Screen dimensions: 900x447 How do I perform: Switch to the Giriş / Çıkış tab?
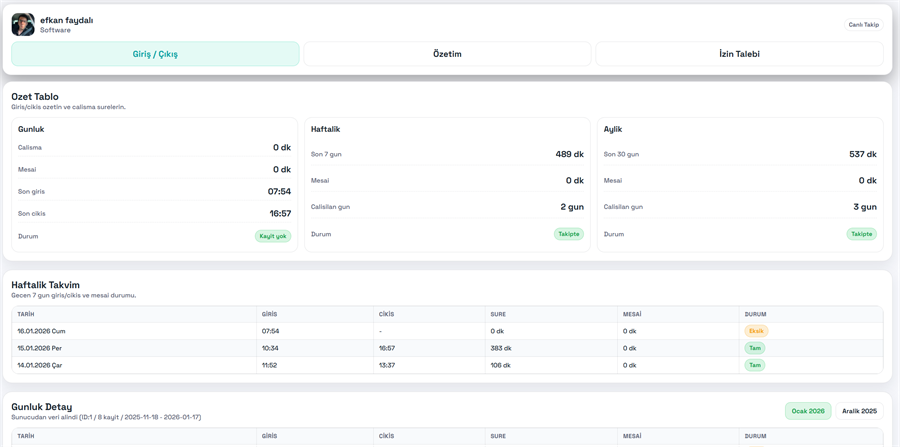[155, 54]
